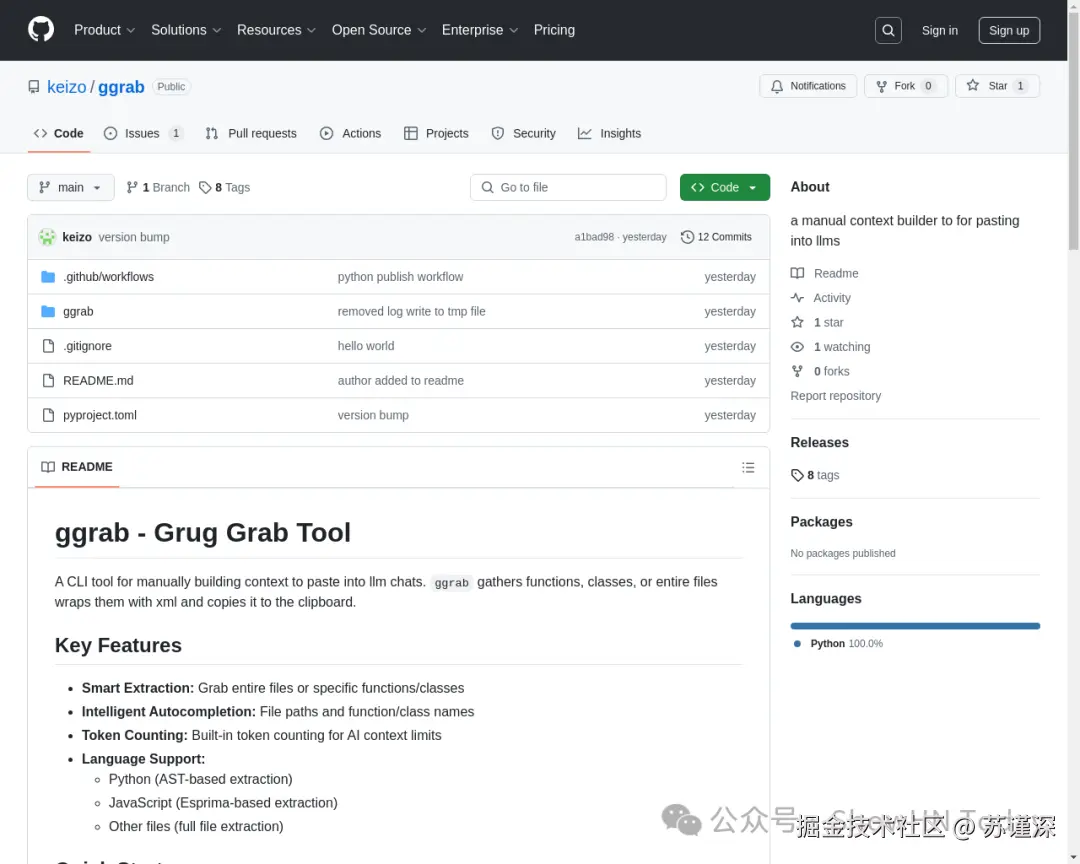View the 1 Branch link
Image resolution: width=1080 pixels, height=864 pixels.
tap(158, 187)
